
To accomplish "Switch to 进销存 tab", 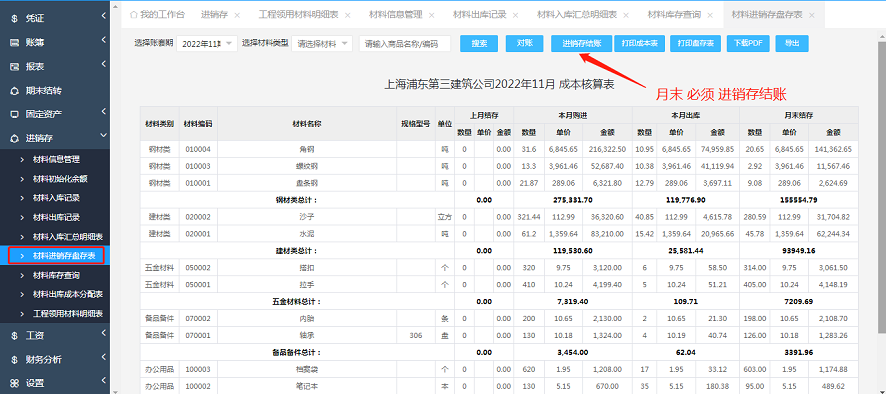I will (214, 15).
